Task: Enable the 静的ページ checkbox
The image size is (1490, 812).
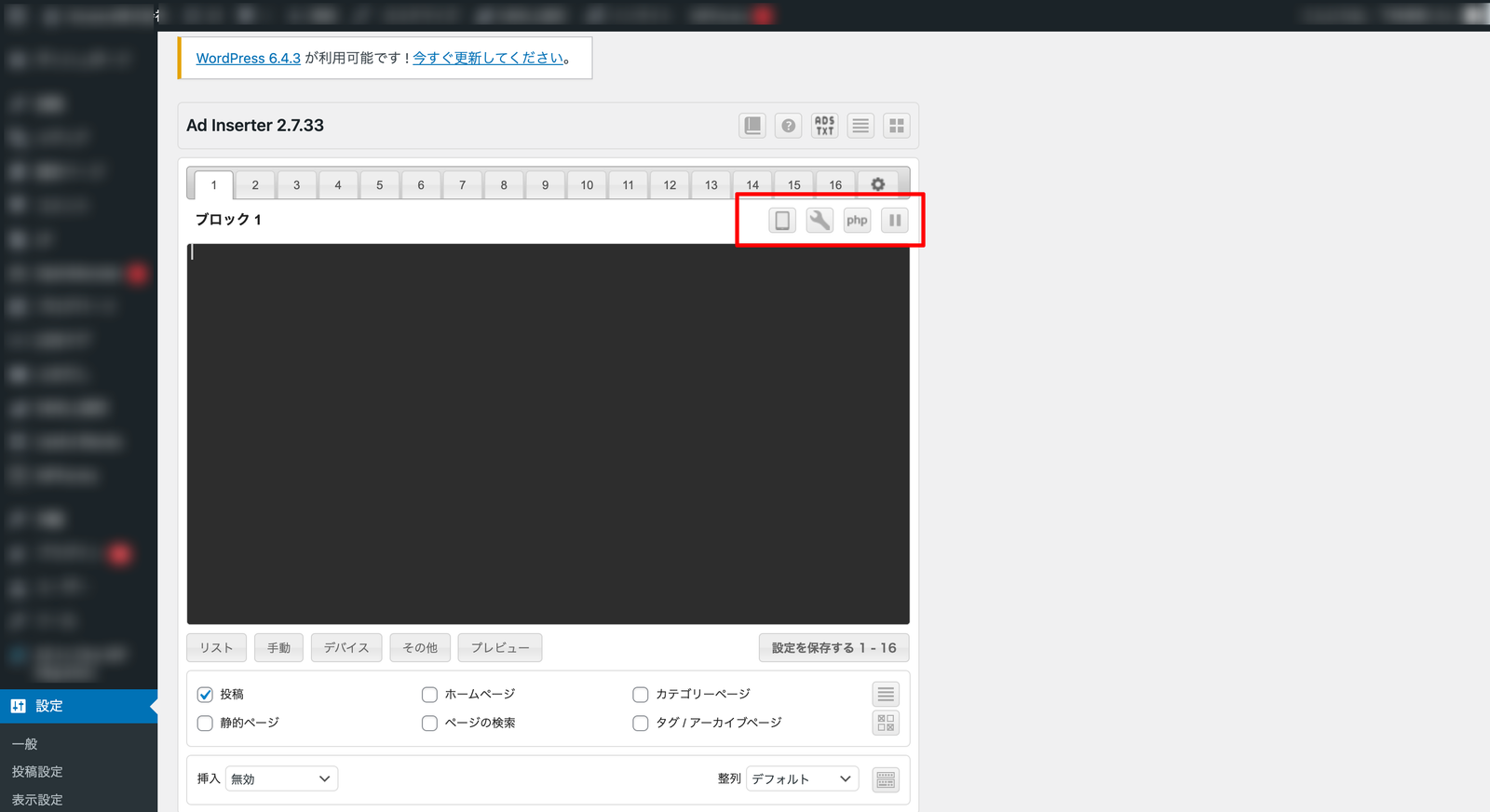Action: 205,724
